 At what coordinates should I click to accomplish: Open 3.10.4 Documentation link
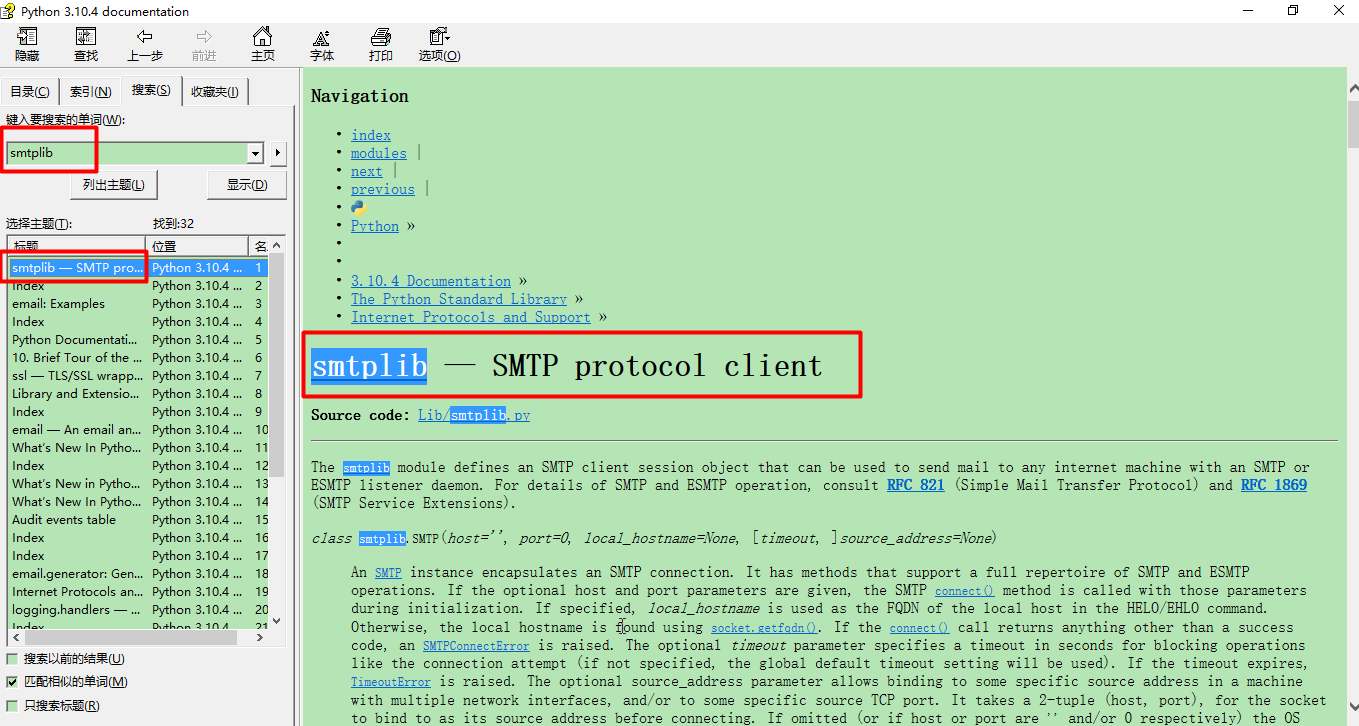431,281
